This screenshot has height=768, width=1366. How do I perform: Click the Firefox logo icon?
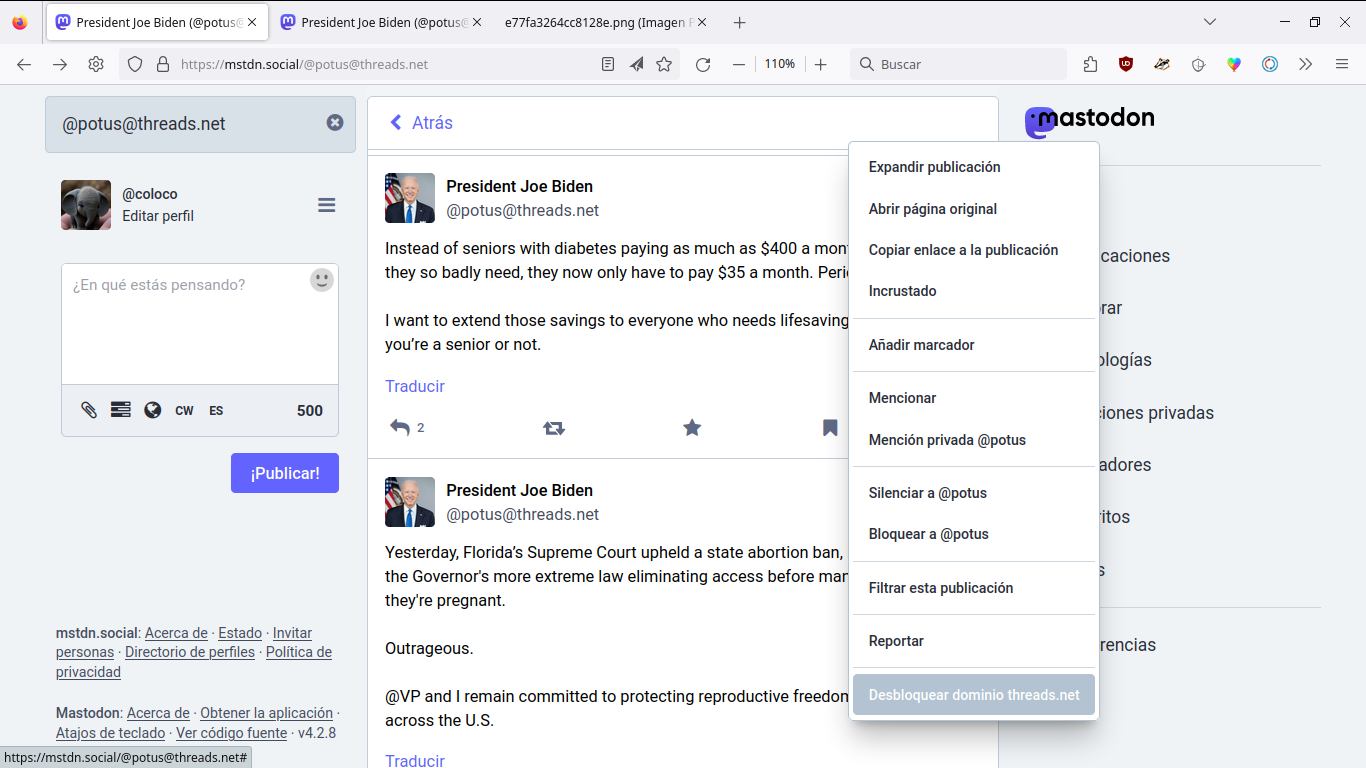(x=20, y=22)
